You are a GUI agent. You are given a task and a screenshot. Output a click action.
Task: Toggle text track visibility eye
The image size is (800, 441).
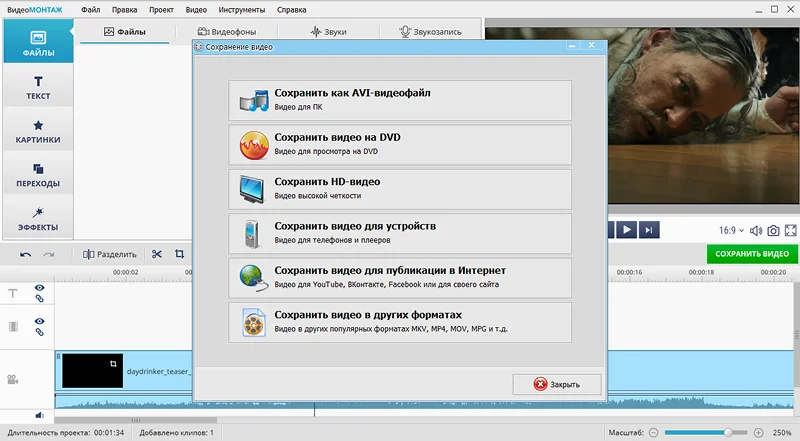click(x=39, y=288)
